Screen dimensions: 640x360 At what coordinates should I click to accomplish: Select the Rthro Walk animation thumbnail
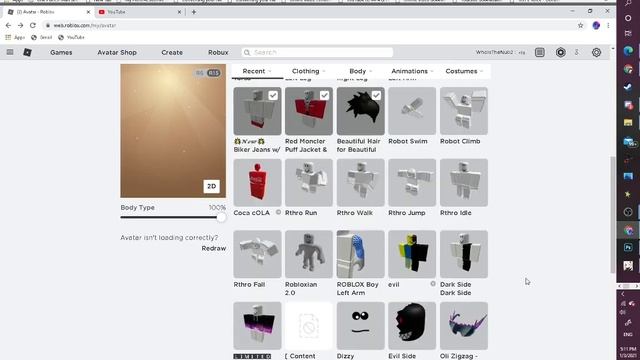pos(360,182)
